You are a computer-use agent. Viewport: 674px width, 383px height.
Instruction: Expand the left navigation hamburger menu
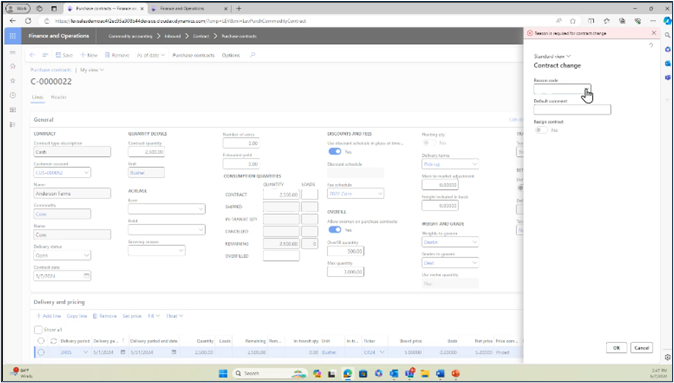pos(12,52)
